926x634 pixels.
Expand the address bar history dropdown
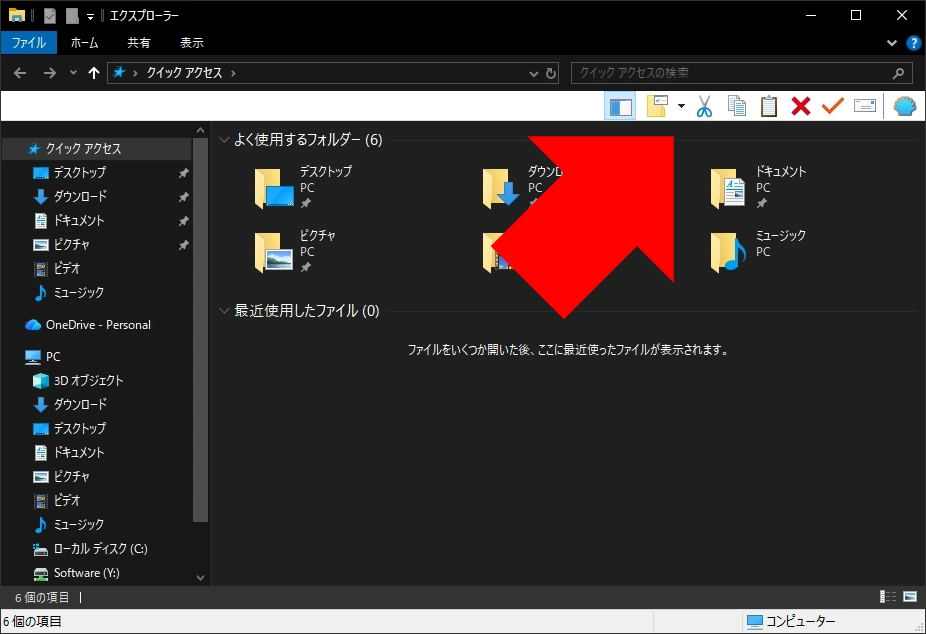point(533,72)
